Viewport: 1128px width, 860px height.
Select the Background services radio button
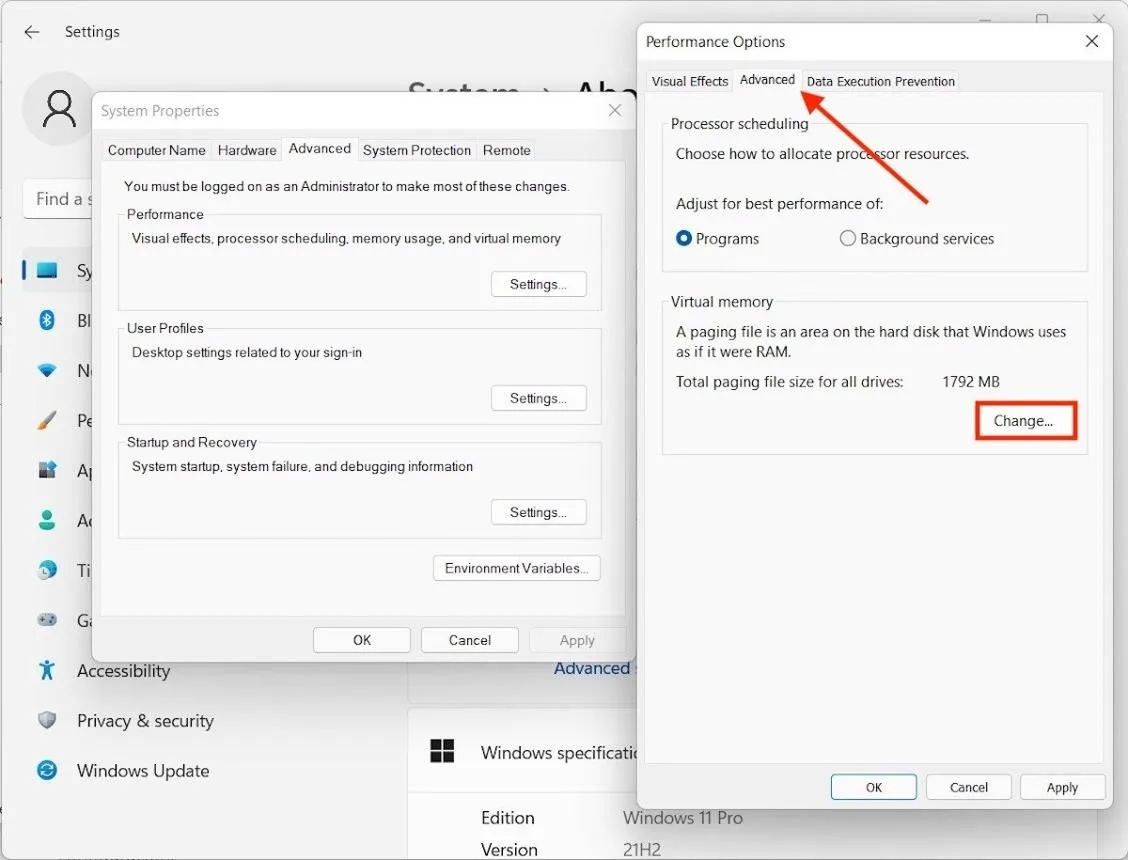[847, 238]
